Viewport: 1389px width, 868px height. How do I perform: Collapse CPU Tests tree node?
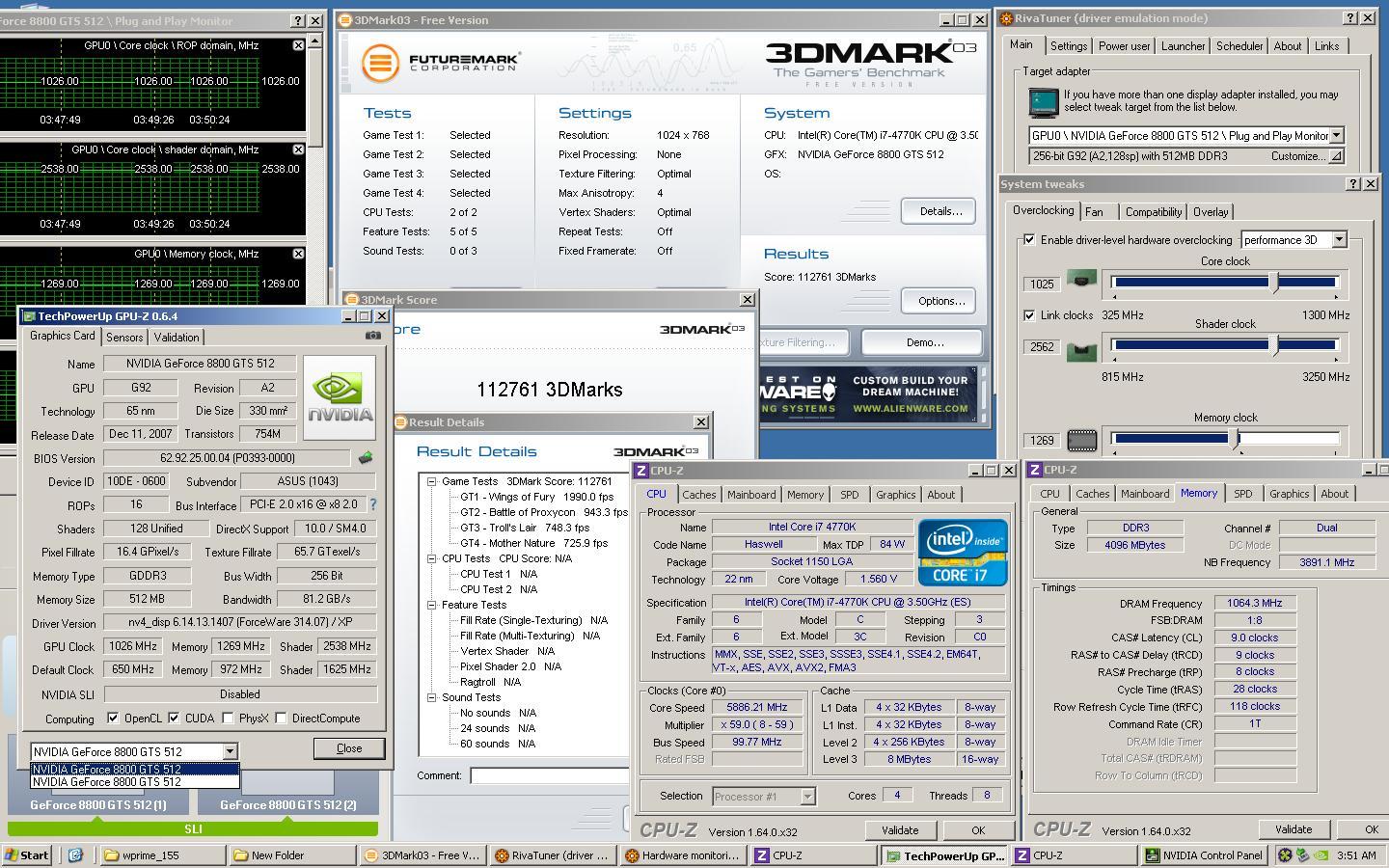(432, 558)
